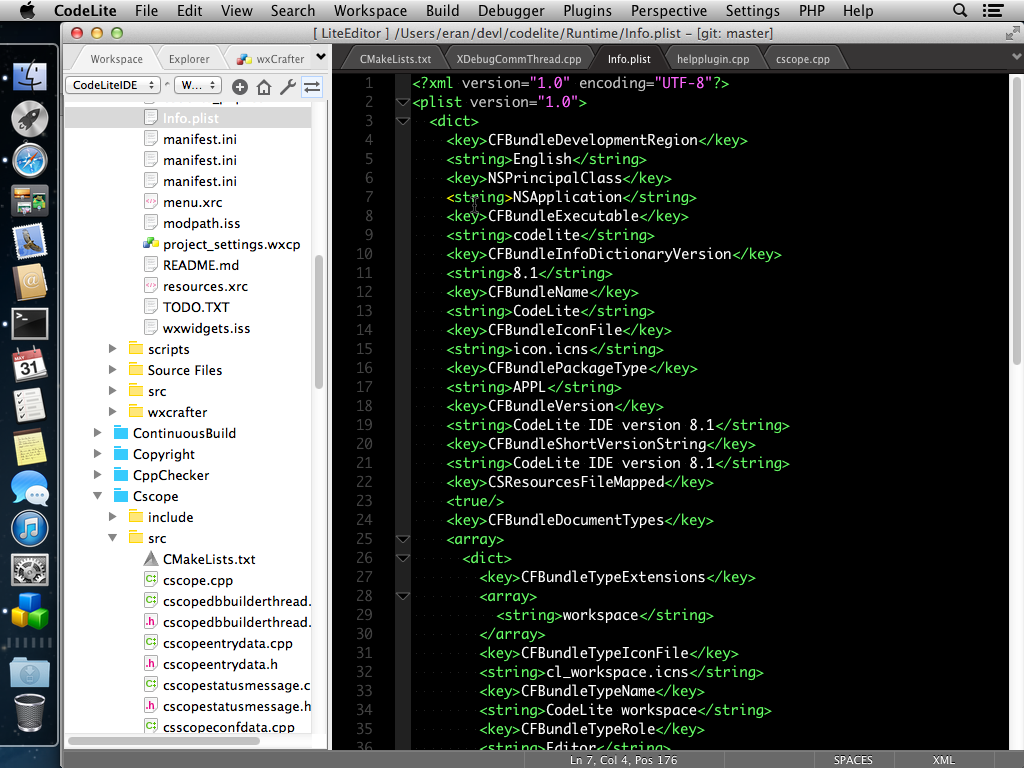Select the Info.plist editor tab

tap(629, 59)
